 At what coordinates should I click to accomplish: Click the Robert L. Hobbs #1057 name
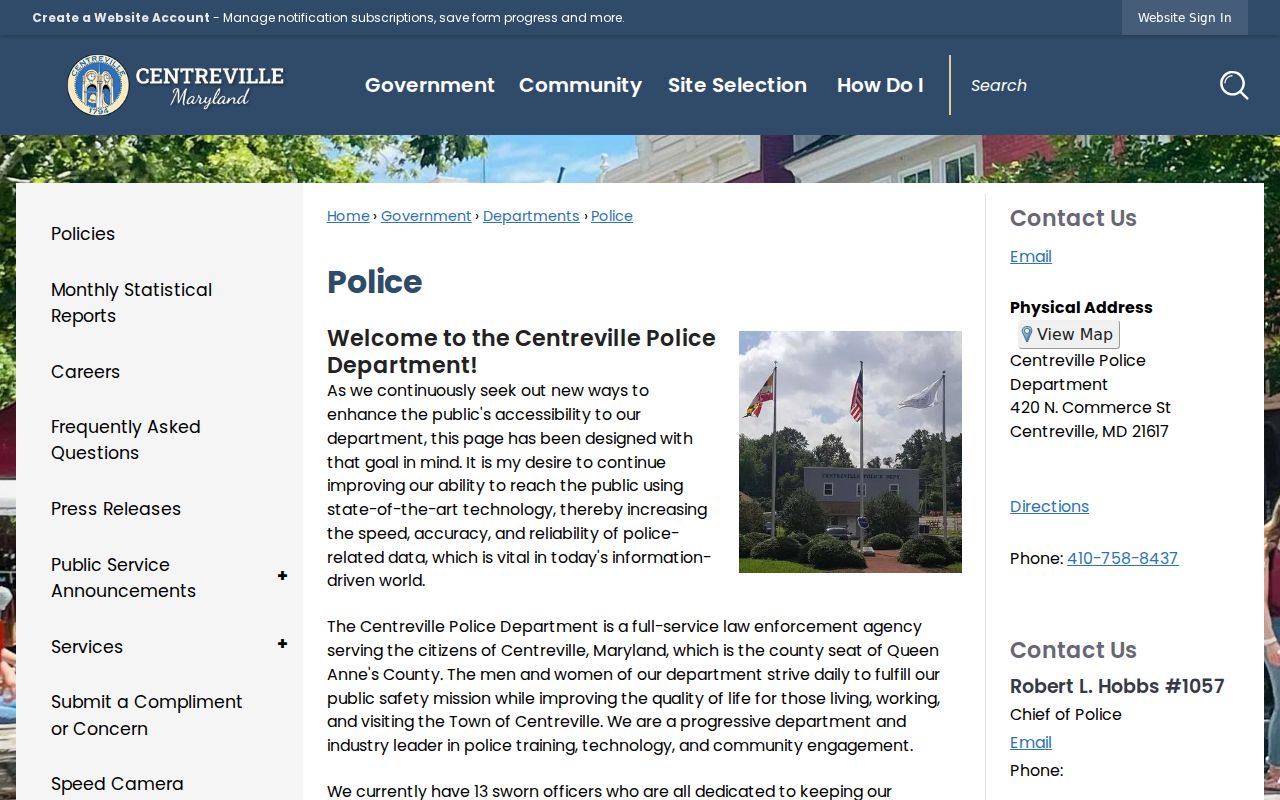pyautogui.click(x=1117, y=686)
